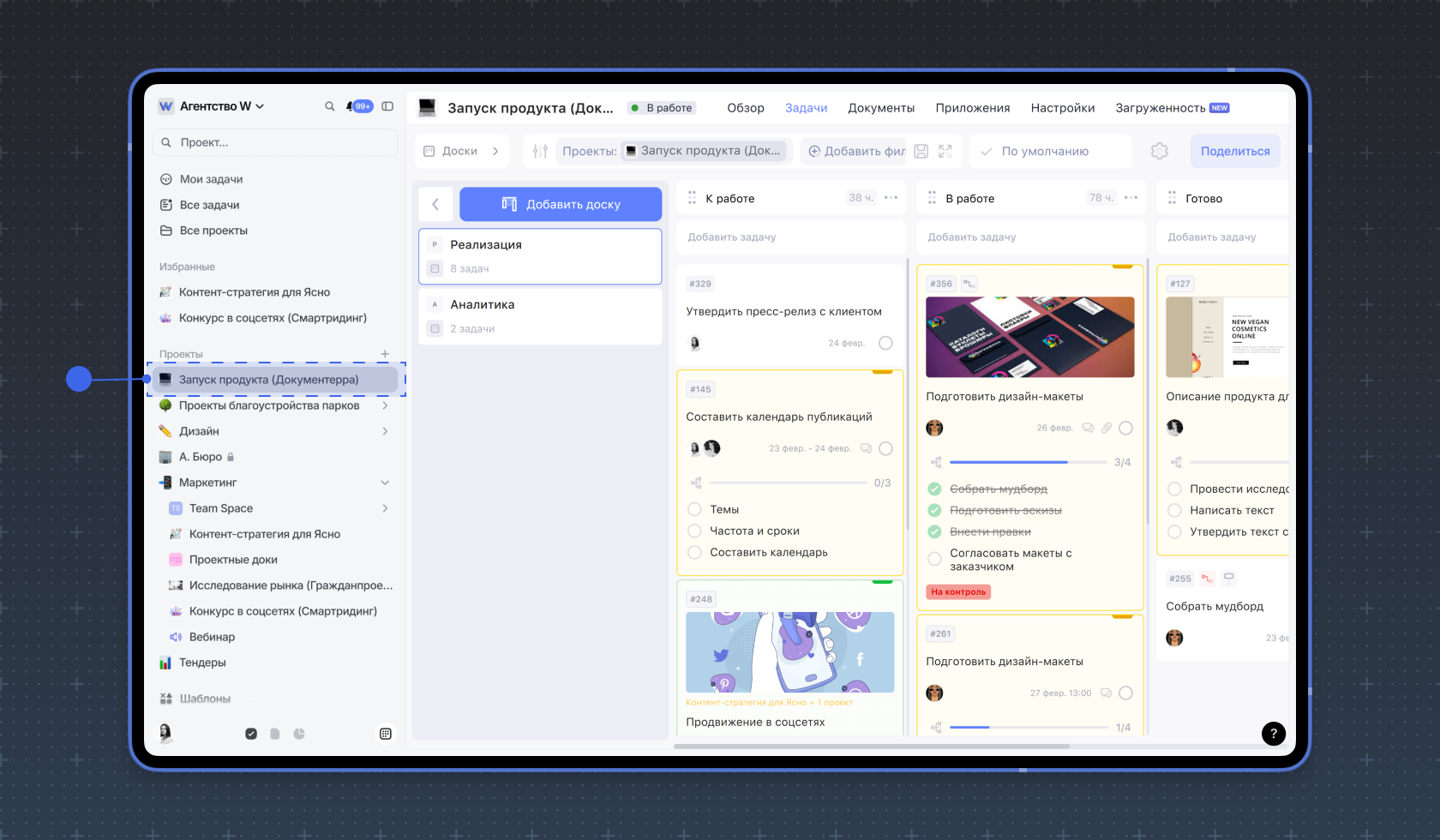Check subtask 'Согласовать макеты с заказчиком'
The width and height of the screenshot is (1440, 840).
coord(935,559)
